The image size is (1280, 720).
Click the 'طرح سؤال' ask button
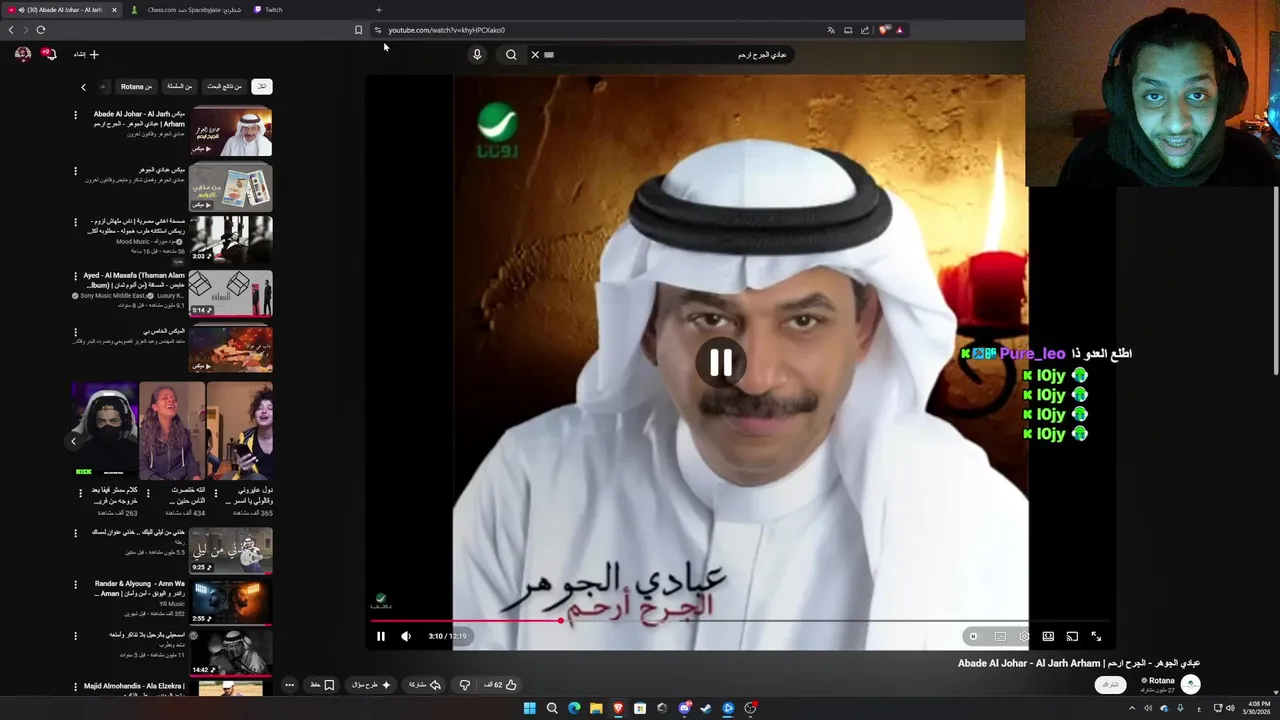371,685
